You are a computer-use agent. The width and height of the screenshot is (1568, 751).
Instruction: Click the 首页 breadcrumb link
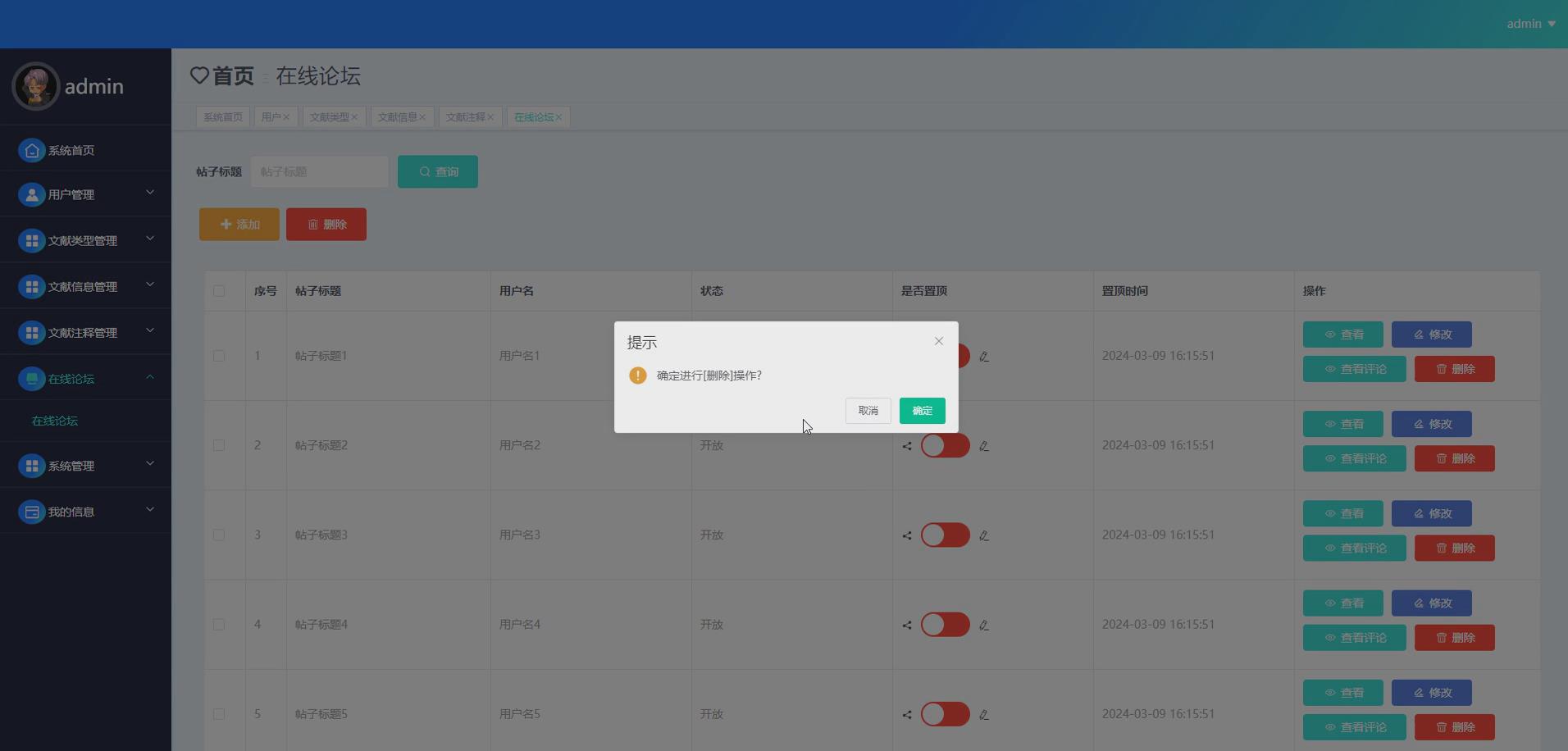[x=233, y=75]
